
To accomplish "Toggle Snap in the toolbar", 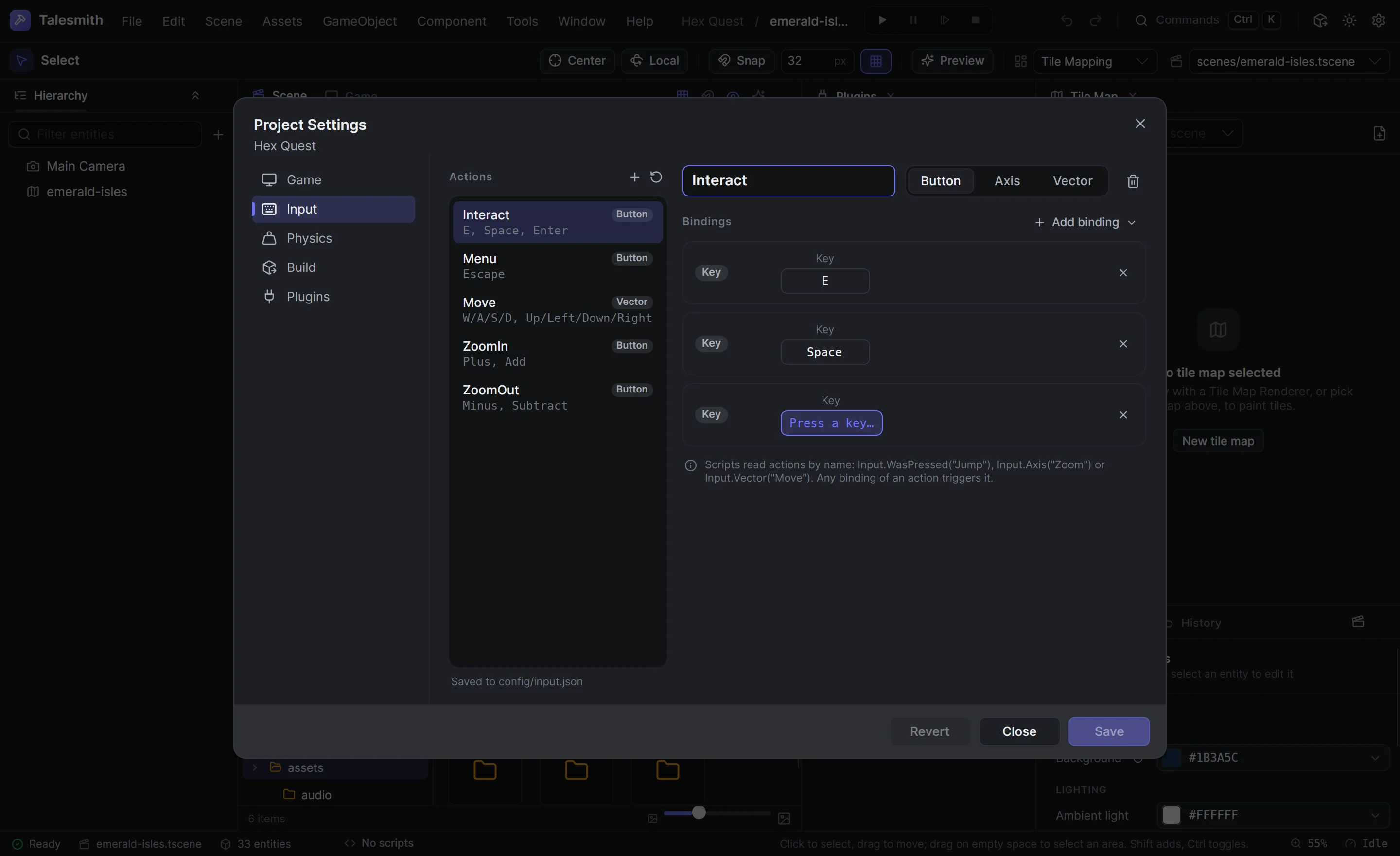I will click(x=741, y=61).
